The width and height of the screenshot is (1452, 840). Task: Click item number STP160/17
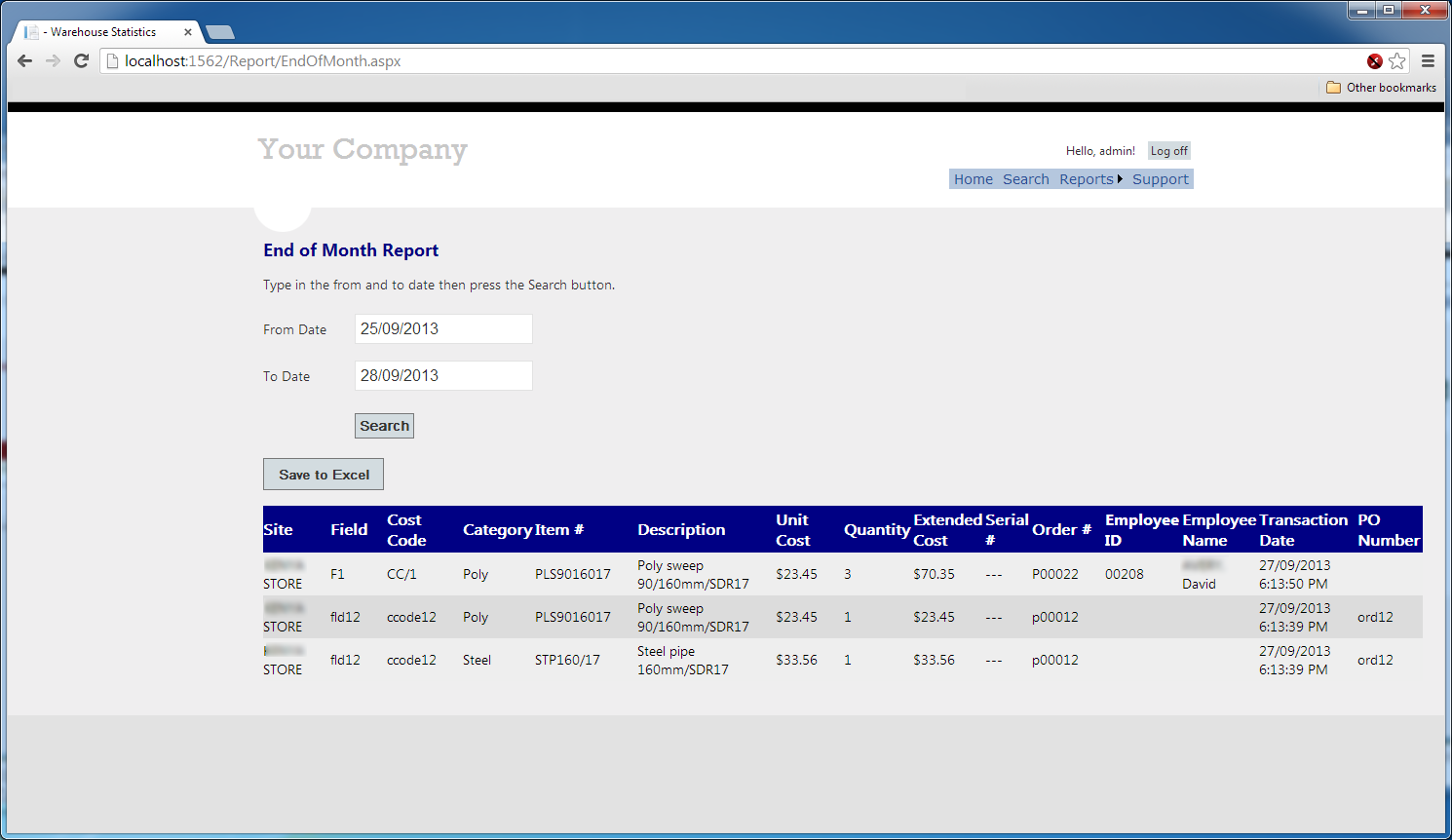[x=567, y=660]
